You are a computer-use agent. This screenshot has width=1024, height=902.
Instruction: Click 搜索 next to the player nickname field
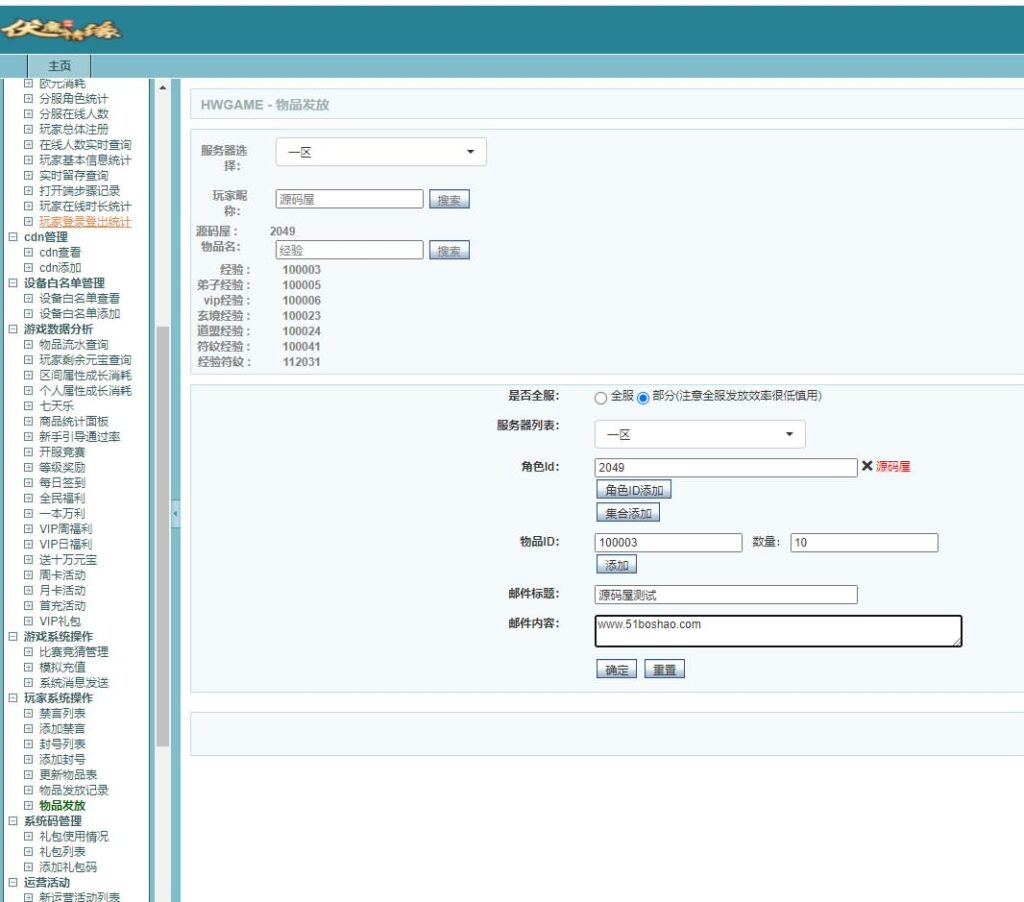449,199
